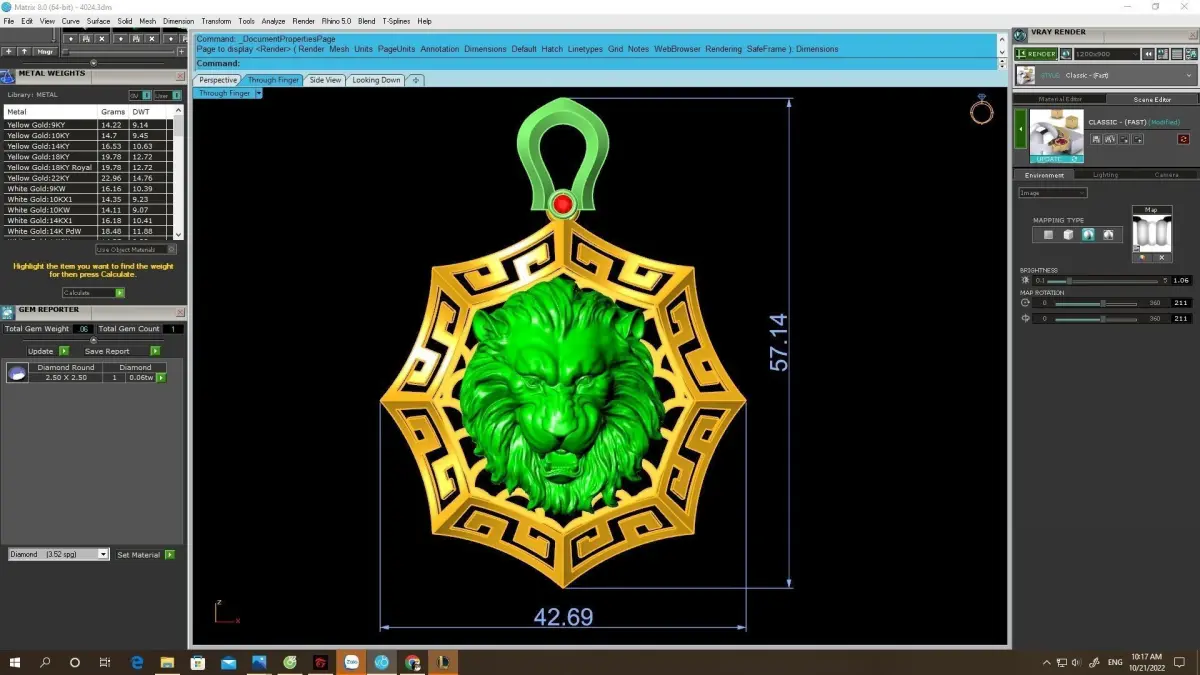The width and height of the screenshot is (1200, 675).
Task: Collapse the Gem Reporter panel divider arrow
Action: [x=93, y=339]
